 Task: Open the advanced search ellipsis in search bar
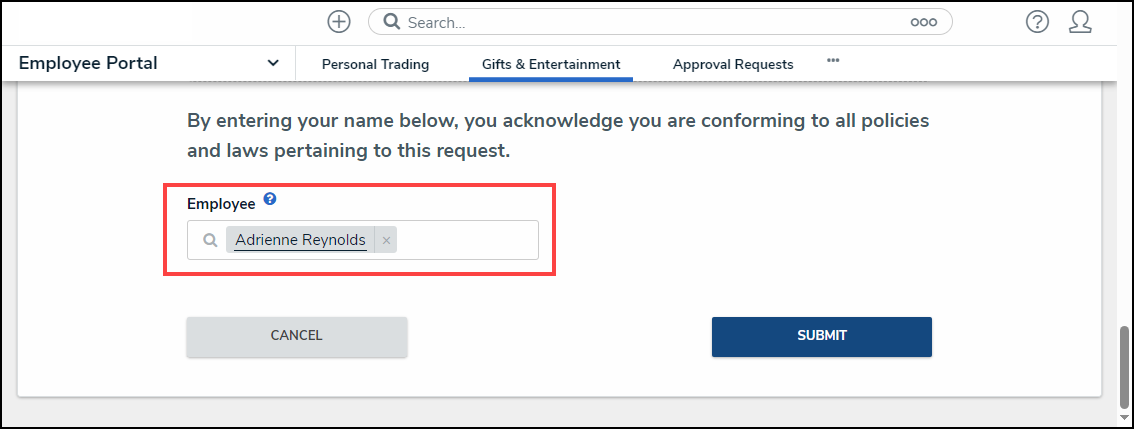pos(923,22)
